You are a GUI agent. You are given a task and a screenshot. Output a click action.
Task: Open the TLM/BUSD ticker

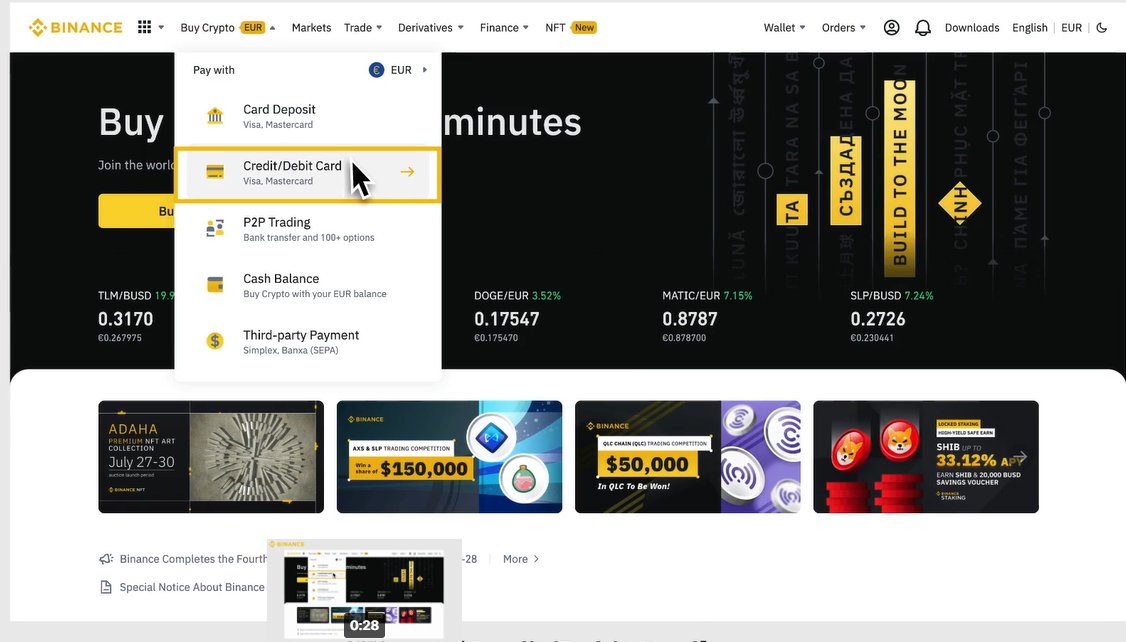click(x=136, y=316)
